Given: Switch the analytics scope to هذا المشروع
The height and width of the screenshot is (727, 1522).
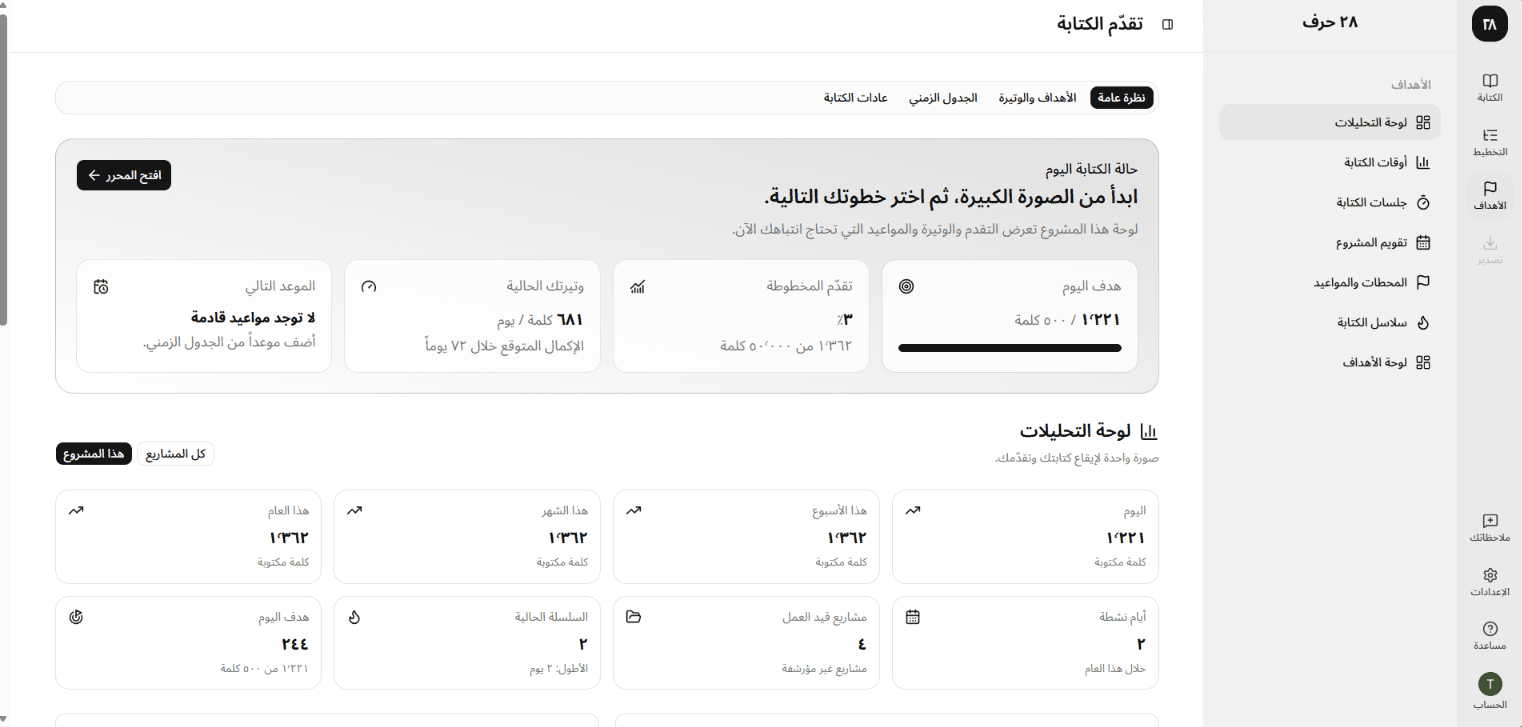Looking at the screenshot, I should [x=94, y=454].
